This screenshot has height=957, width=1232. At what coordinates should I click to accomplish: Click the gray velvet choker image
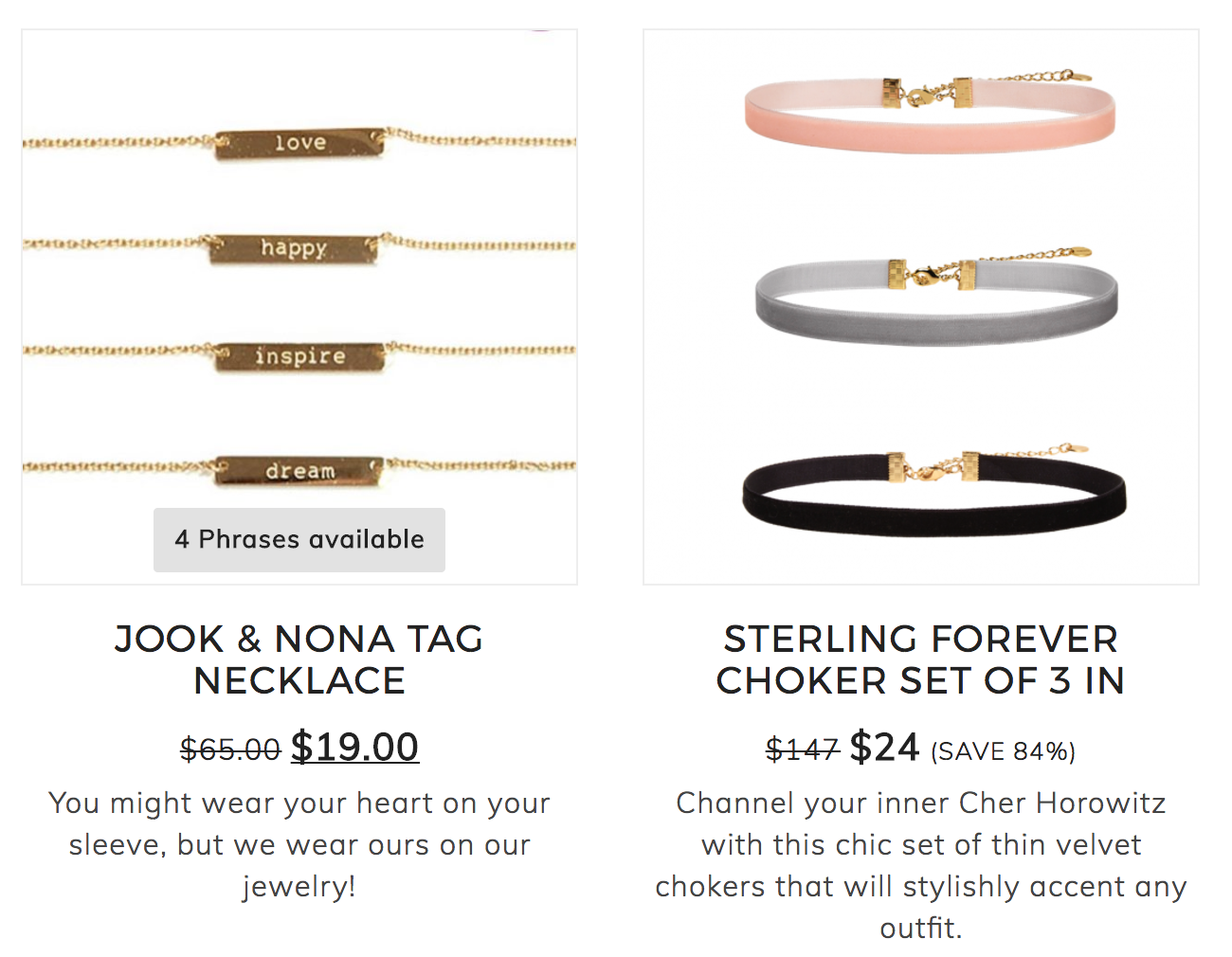(x=936, y=296)
